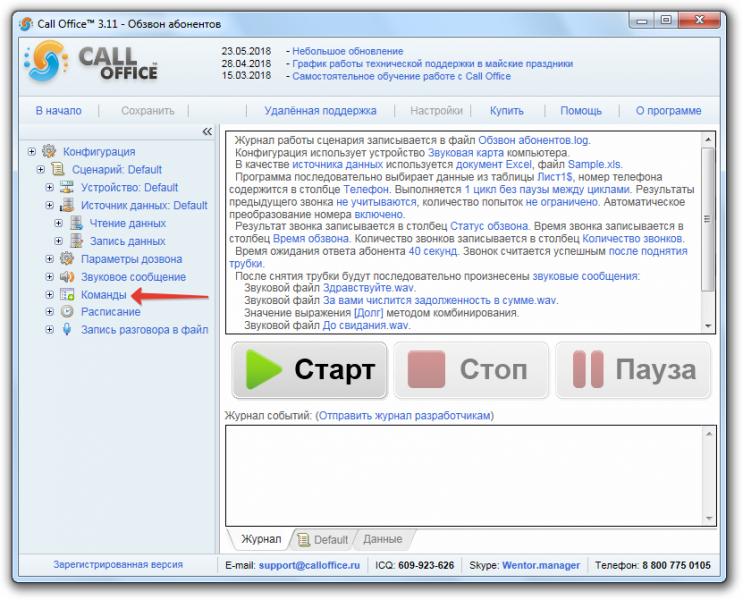Switch to the Default tab
The height and width of the screenshot is (600, 743).
tap(325, 539)
